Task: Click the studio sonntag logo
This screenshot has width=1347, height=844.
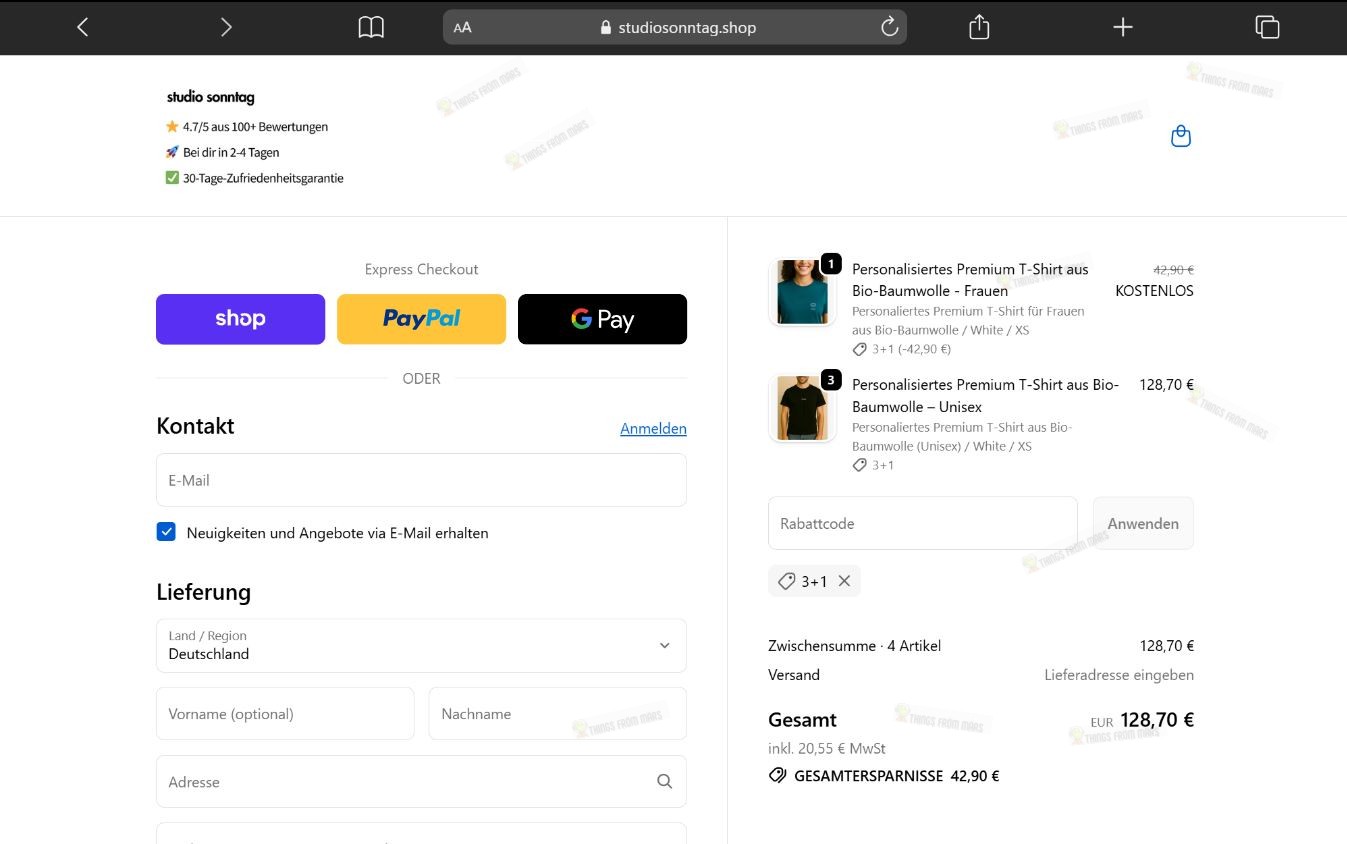Action: [x=210, y=97]
